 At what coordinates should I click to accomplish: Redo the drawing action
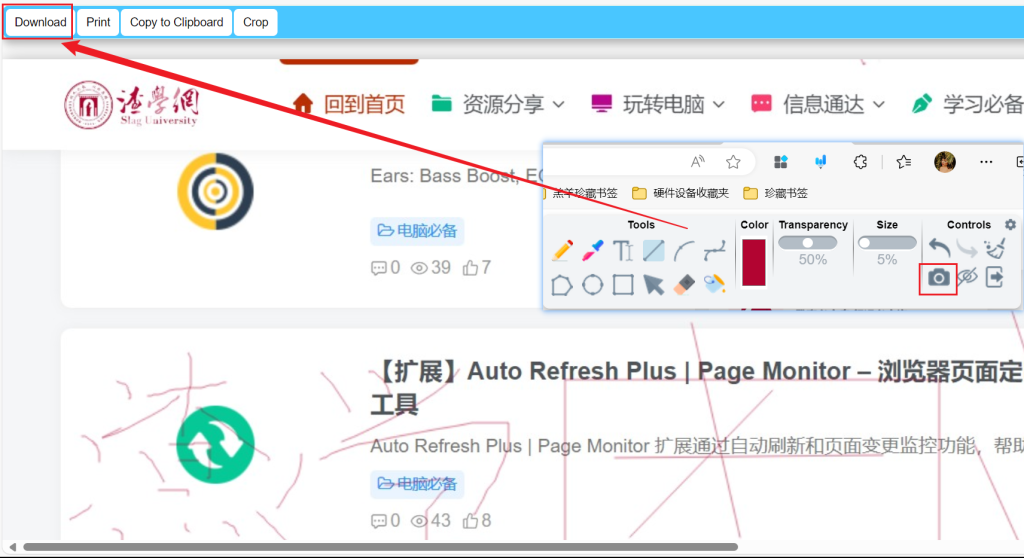click(967, 248)
